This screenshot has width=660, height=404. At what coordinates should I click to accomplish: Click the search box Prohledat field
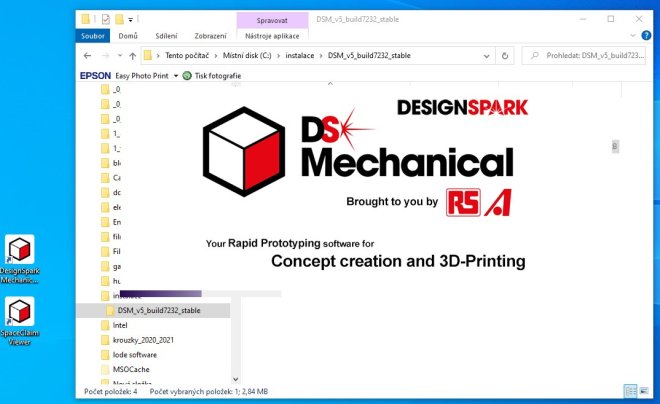click(x=590, y=55)
